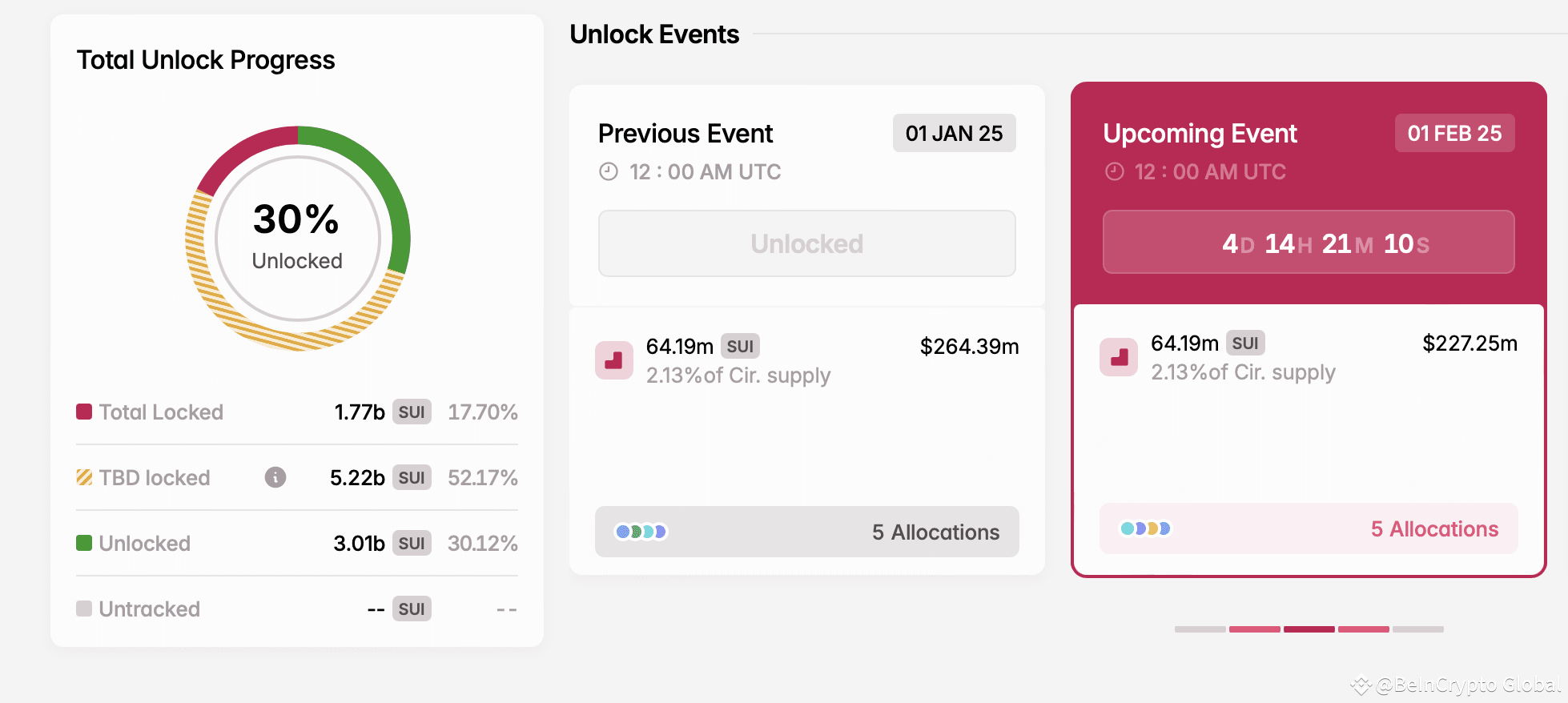Click the clock icon next to Previous Event time

point(608,171)
